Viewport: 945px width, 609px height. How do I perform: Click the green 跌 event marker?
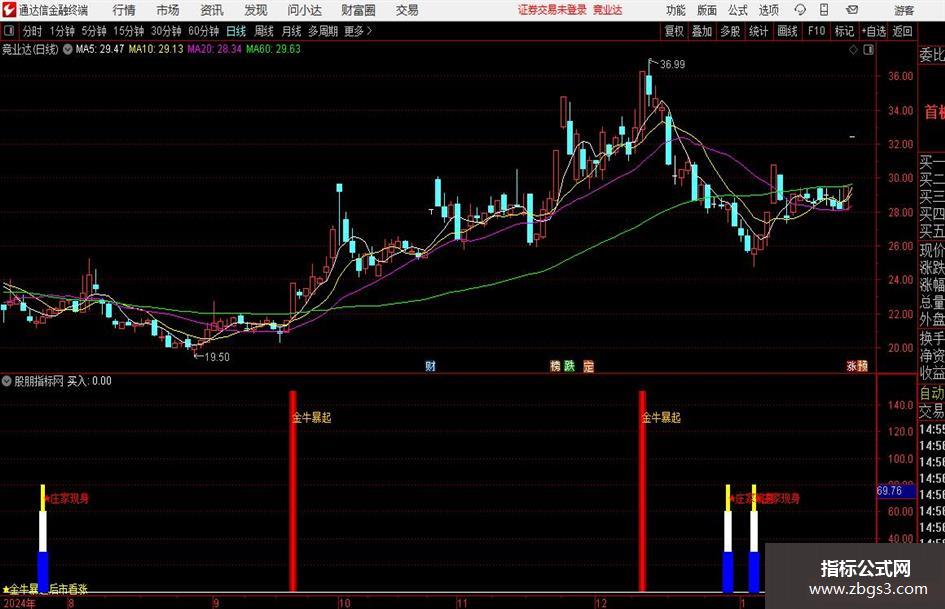coord(570,366)
